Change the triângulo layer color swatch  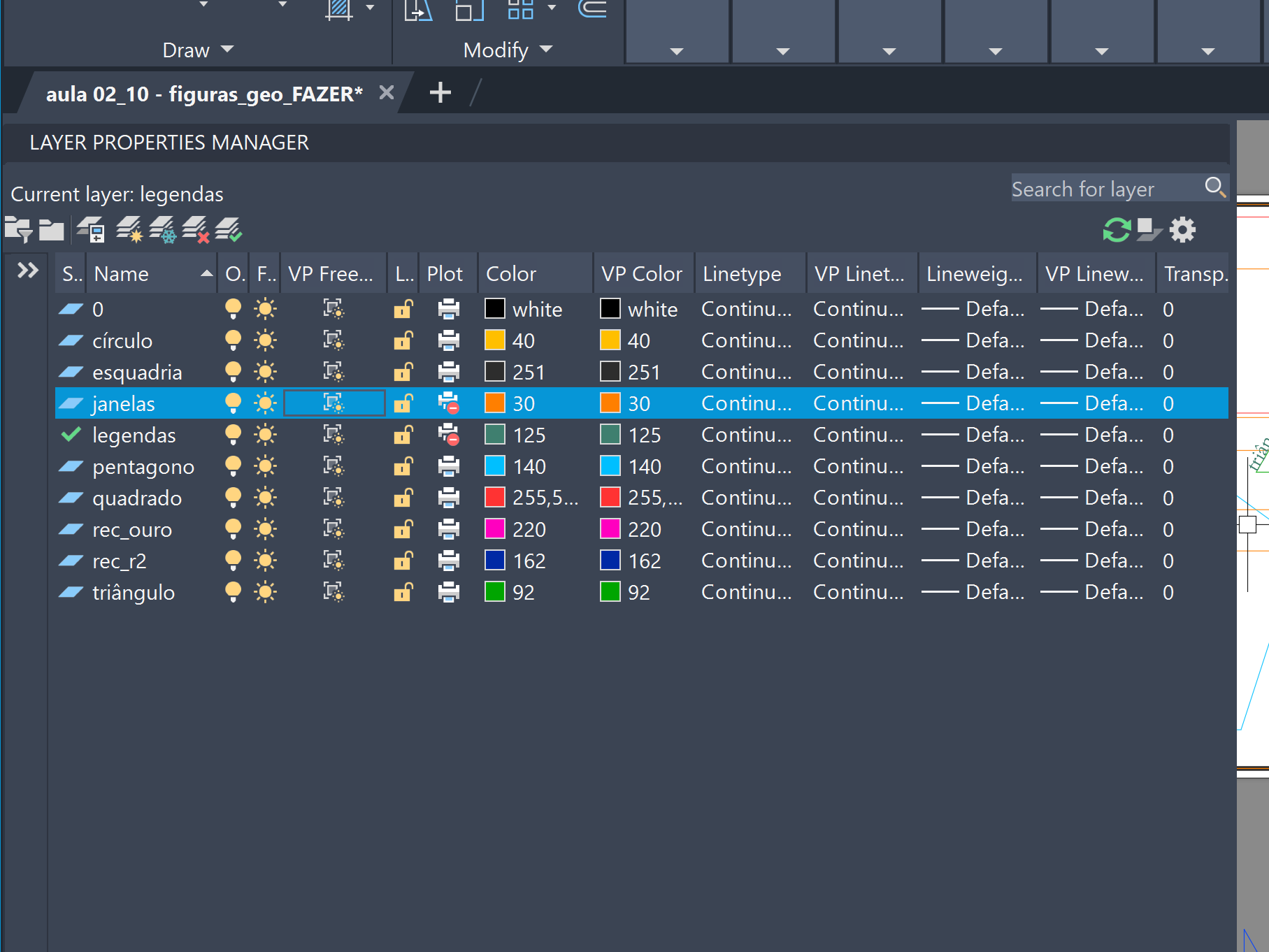click(495, 592)
